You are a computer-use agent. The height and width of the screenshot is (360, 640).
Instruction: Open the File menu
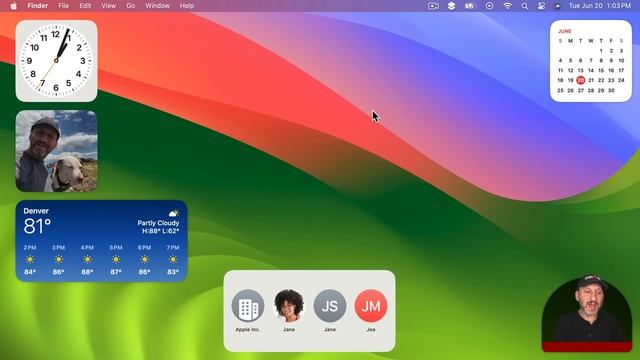pyautogui.click(x=64, y=6)
